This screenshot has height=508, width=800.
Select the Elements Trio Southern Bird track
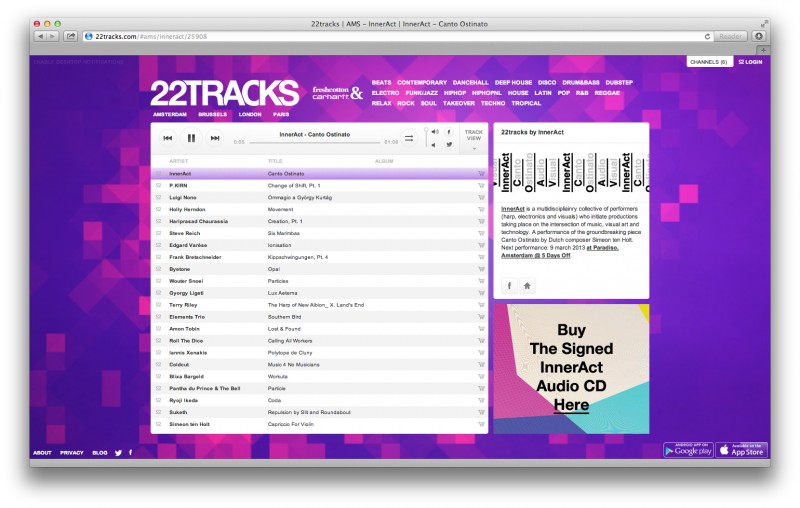pos(319,317)
